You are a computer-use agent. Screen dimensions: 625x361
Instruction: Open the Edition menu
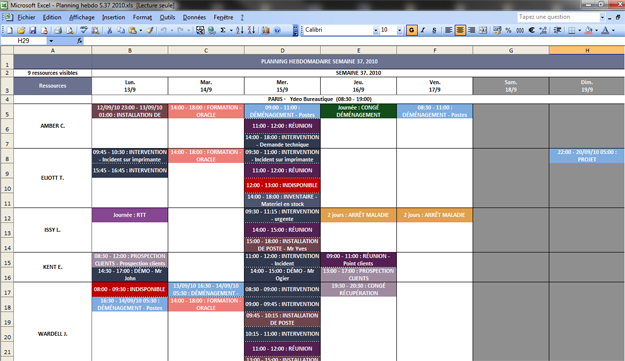(x=52, y=17)
